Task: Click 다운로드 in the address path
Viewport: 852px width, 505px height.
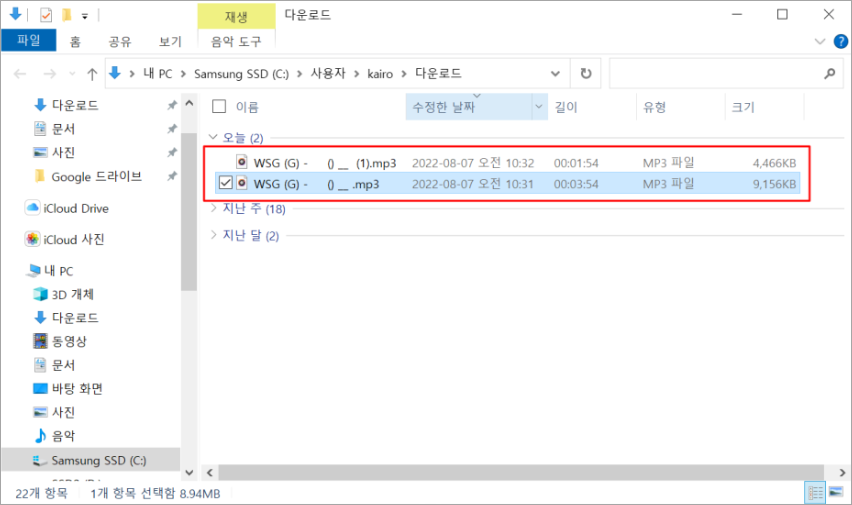Action: (438, 73)
